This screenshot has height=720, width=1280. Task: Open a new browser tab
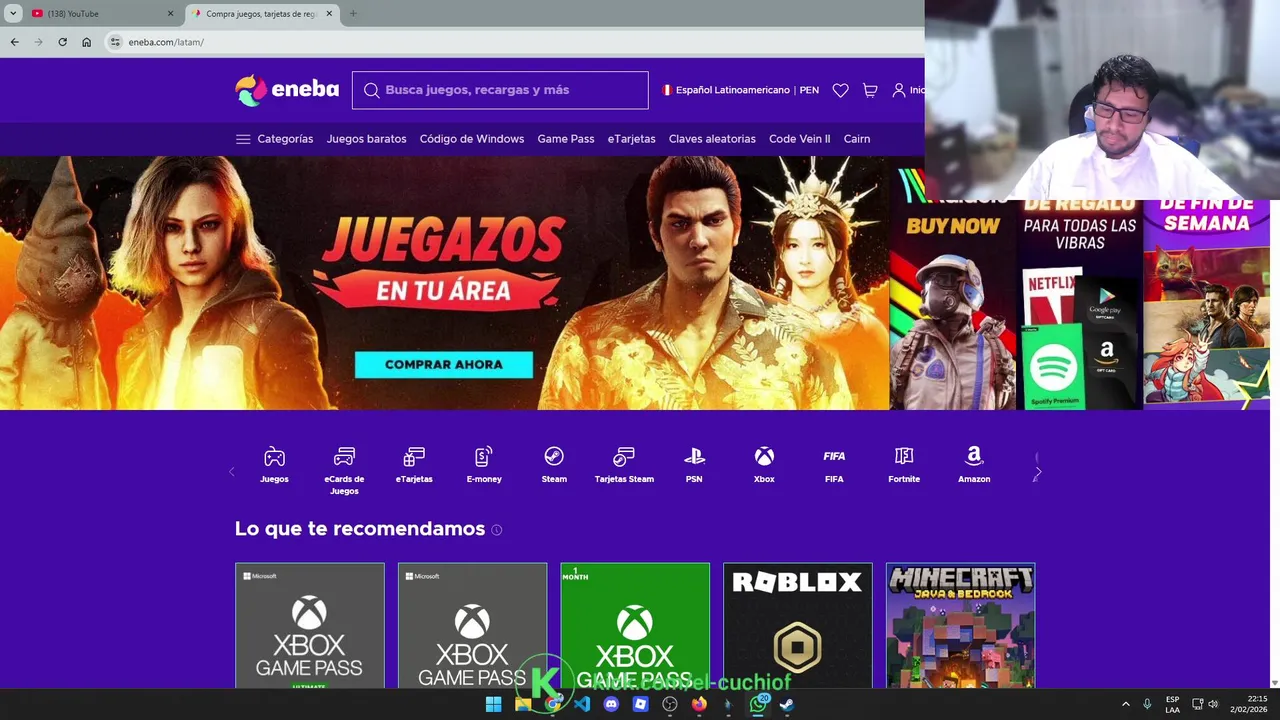pos(353,14)
